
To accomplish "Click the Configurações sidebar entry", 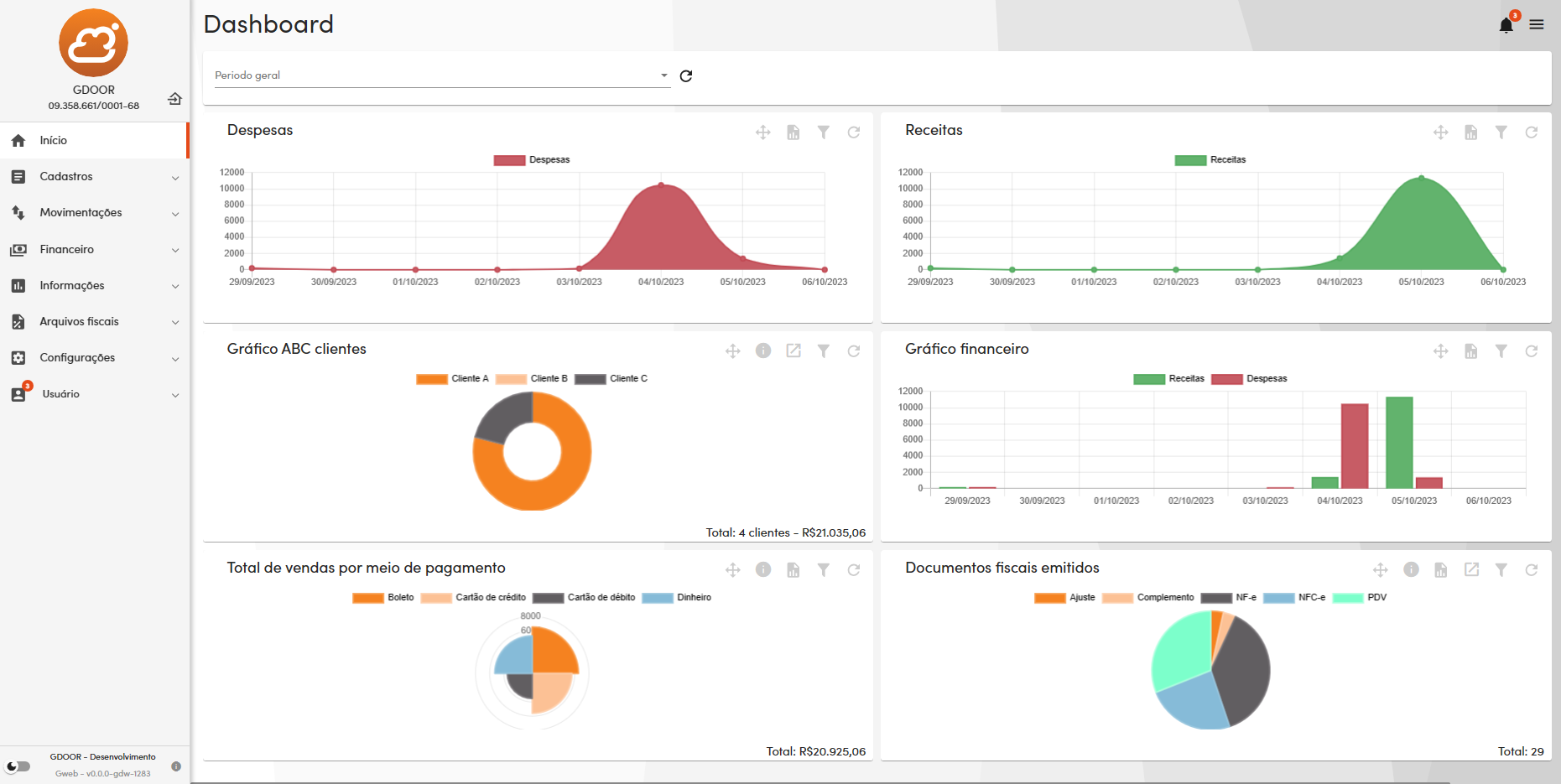I will click(94, 357).
